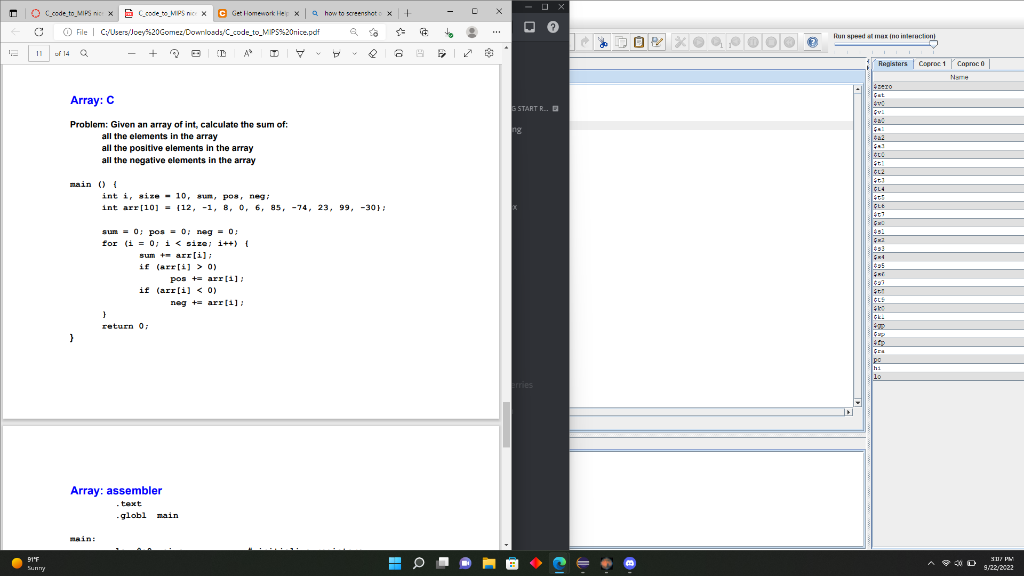The width and height of the screenshot is (1024, 576).
Task: Rotate the PDF page
Action: pyautogui.click(x=175, y=54)
